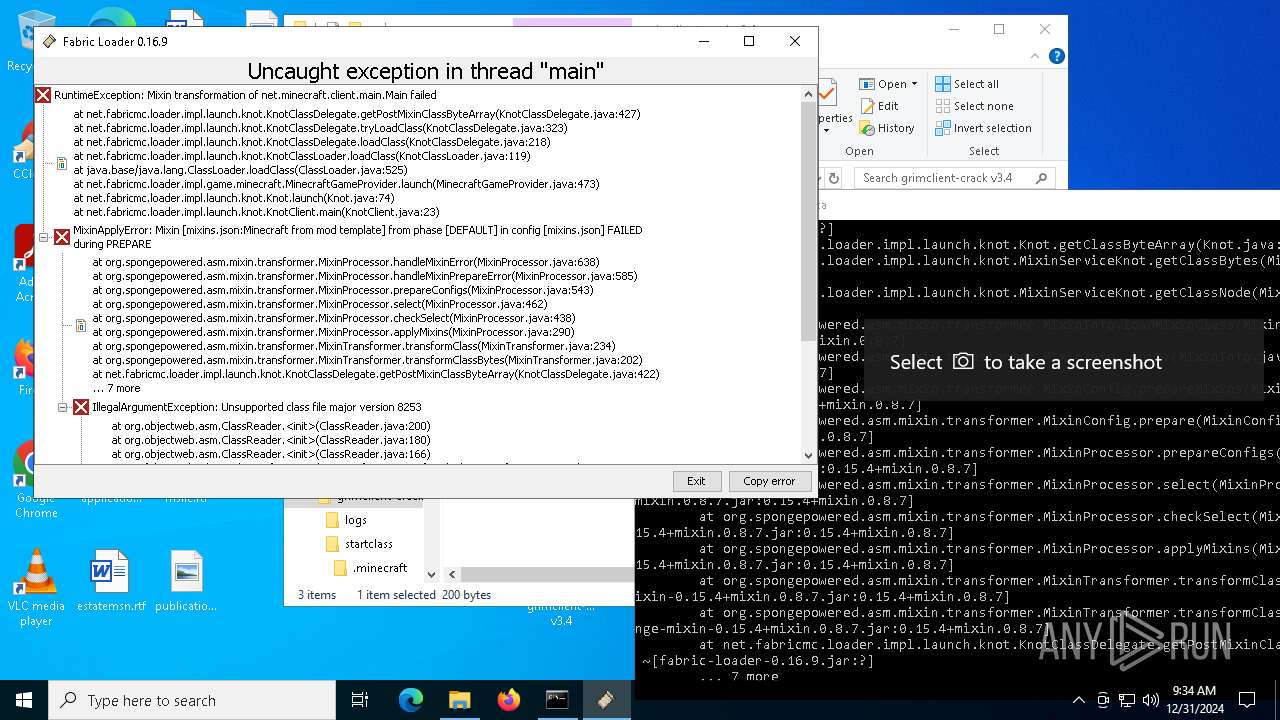The width and height of the screenshot is (1280, 720).
Task: Click the volume speaker tray icon
Action: click(1151, 700)
